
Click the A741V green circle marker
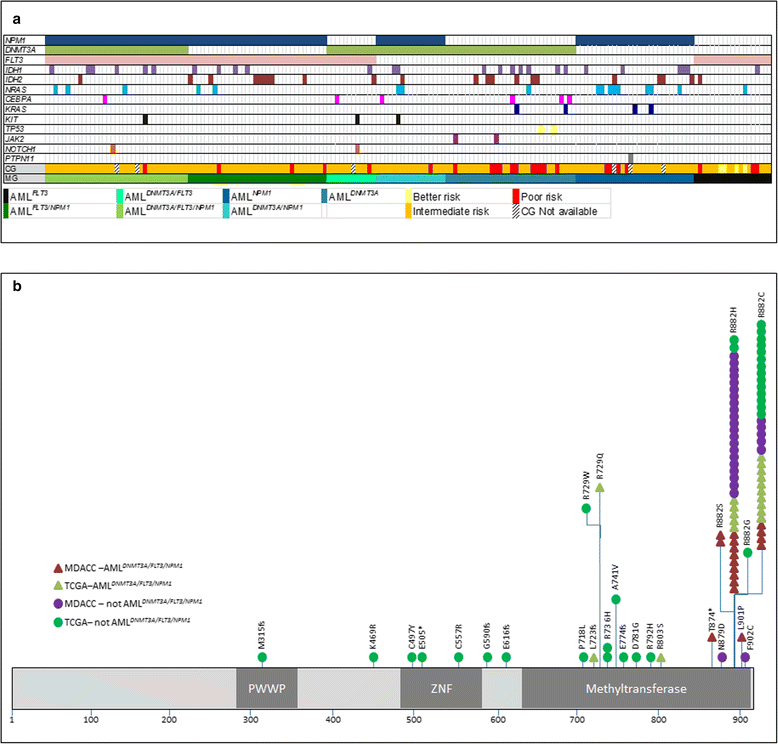coord(616,599)
